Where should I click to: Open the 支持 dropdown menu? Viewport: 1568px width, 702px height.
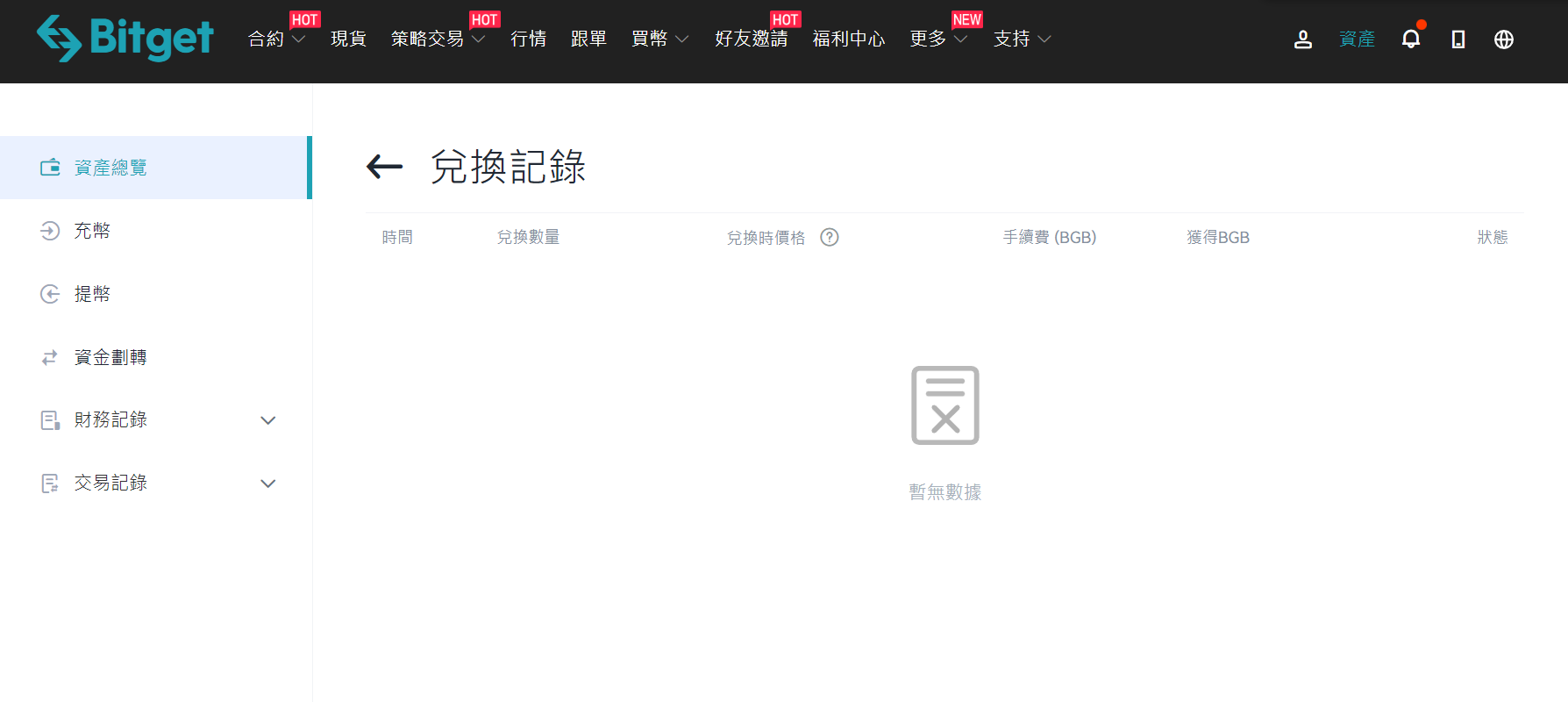[1023, 39]
